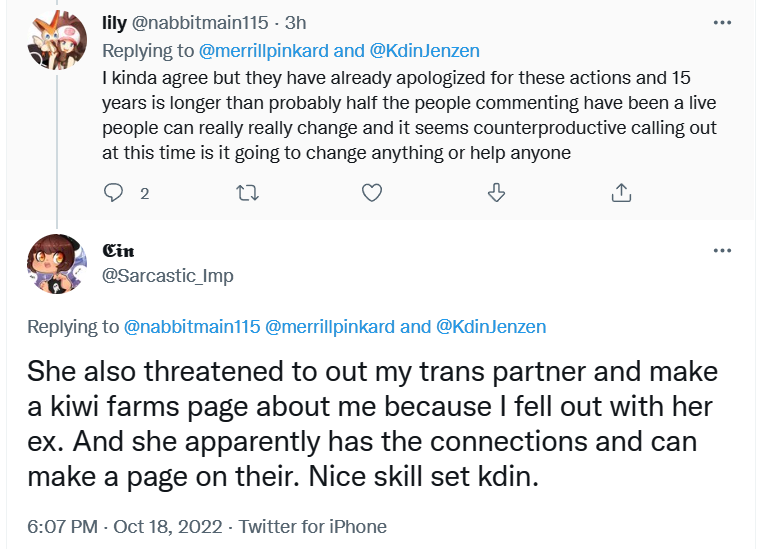
Task: Open lily's display name profile link
Action: point(115,23)
